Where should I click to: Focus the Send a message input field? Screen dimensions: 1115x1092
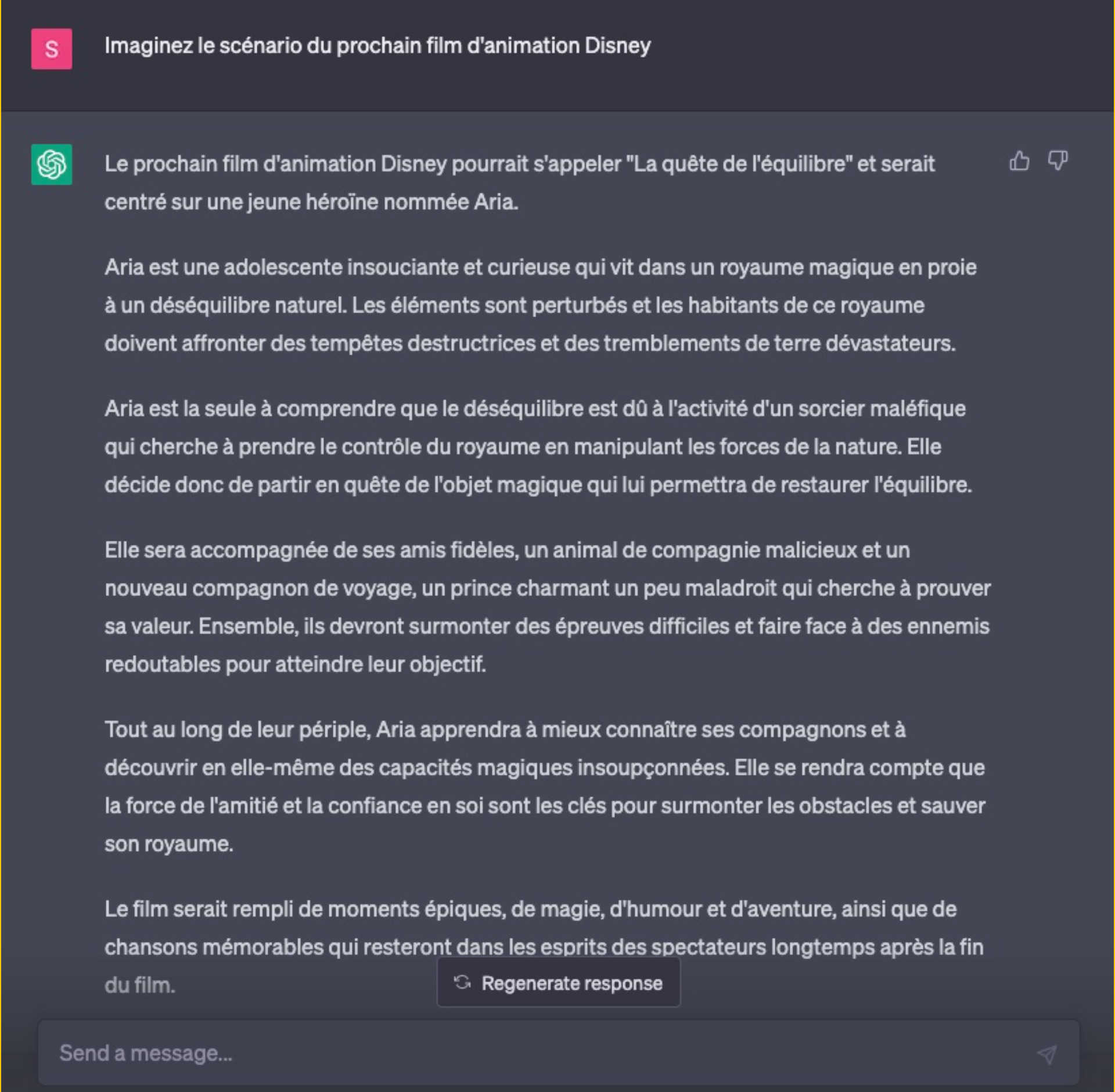coord(558,1053)
